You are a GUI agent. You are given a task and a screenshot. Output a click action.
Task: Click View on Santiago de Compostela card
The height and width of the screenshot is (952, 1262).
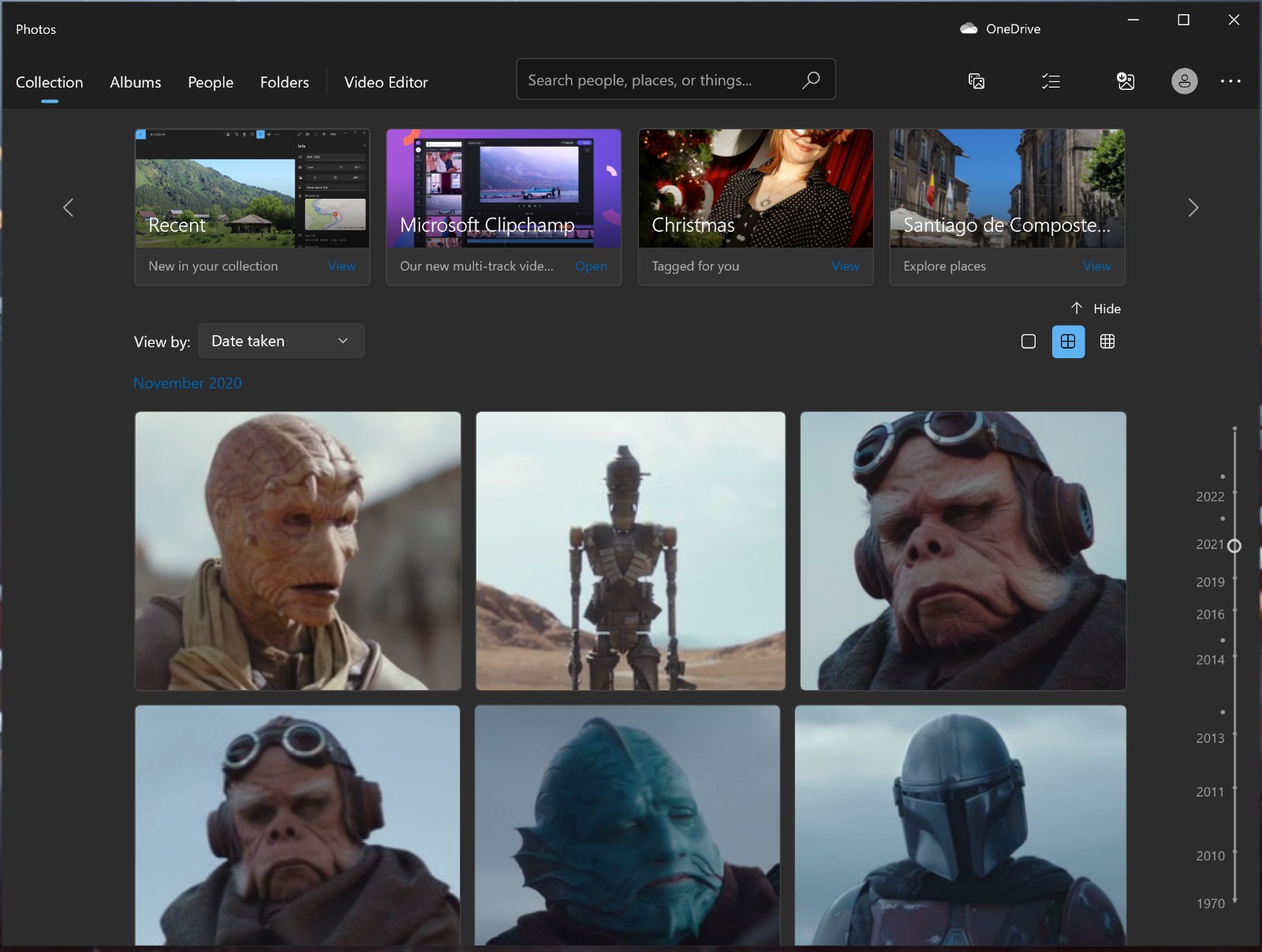pos(1096,266)
